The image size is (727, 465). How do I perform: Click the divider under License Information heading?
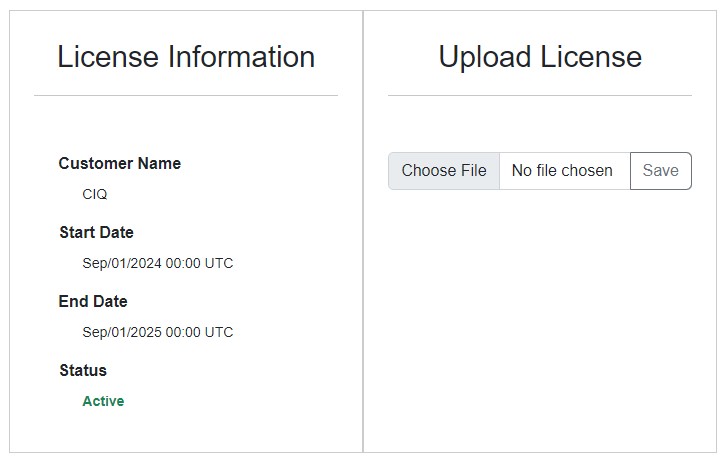point(186,95)
